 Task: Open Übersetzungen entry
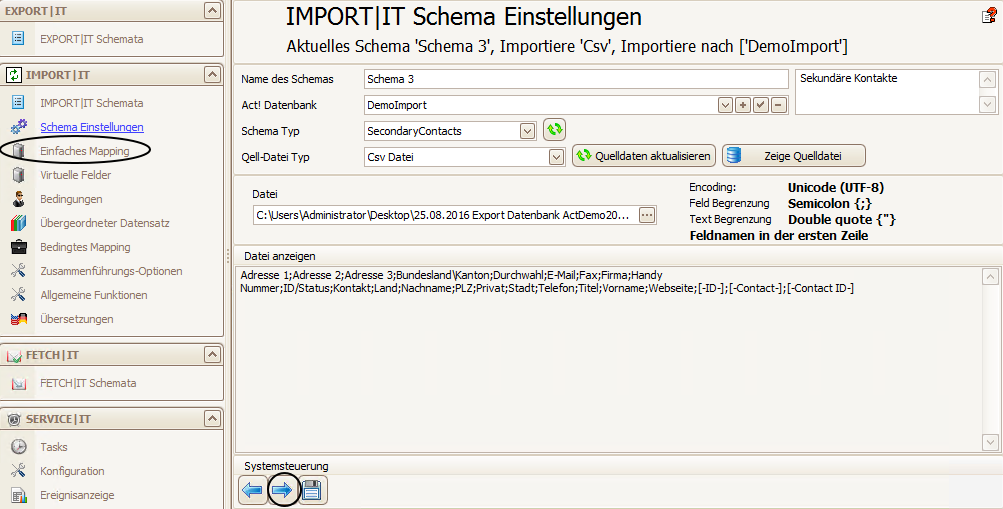(77, 318)
